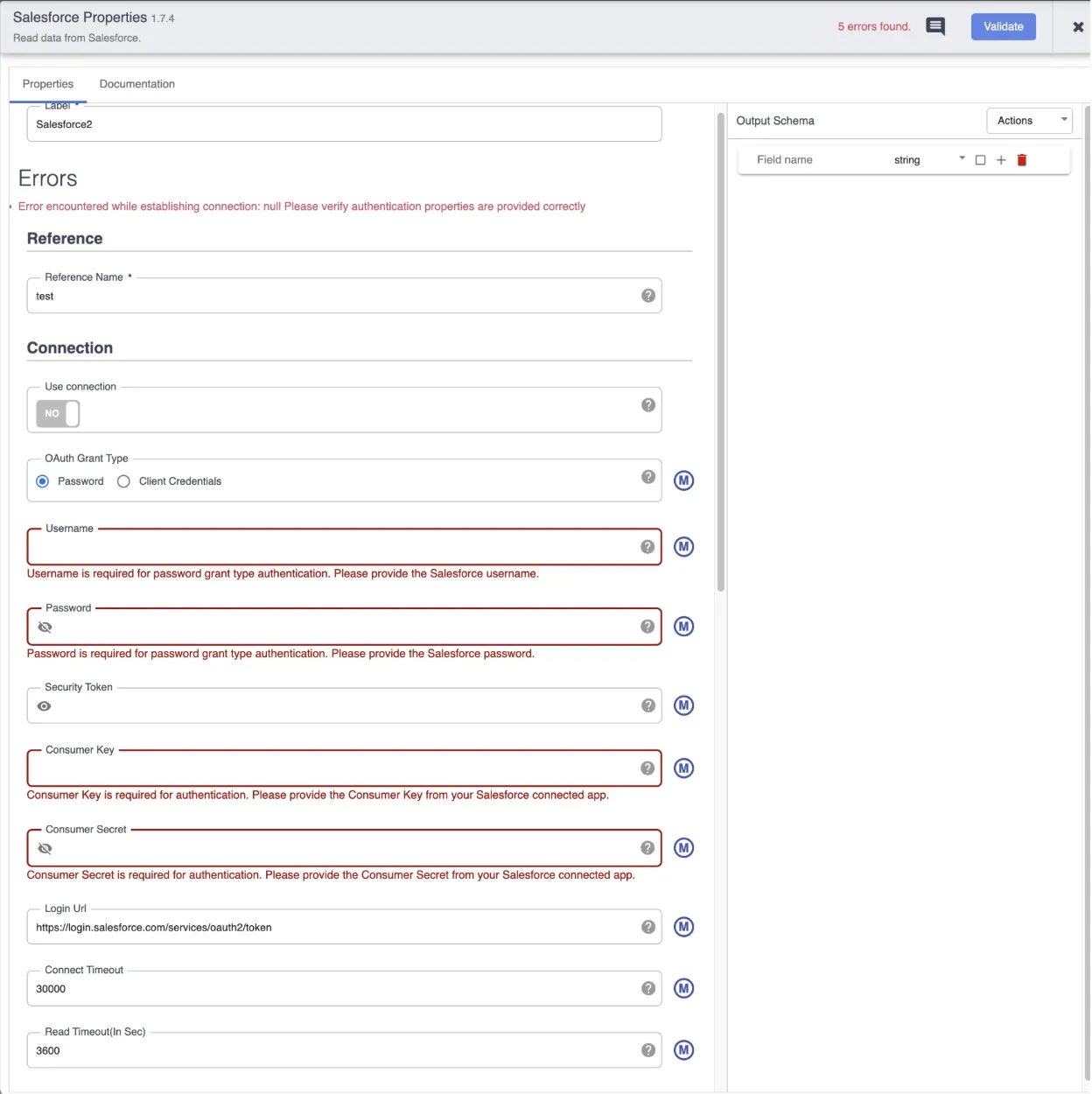Screen dimensions: 1092x1094
Task: Click the help icon for Use connection
Action: click(x=648, y=405)
